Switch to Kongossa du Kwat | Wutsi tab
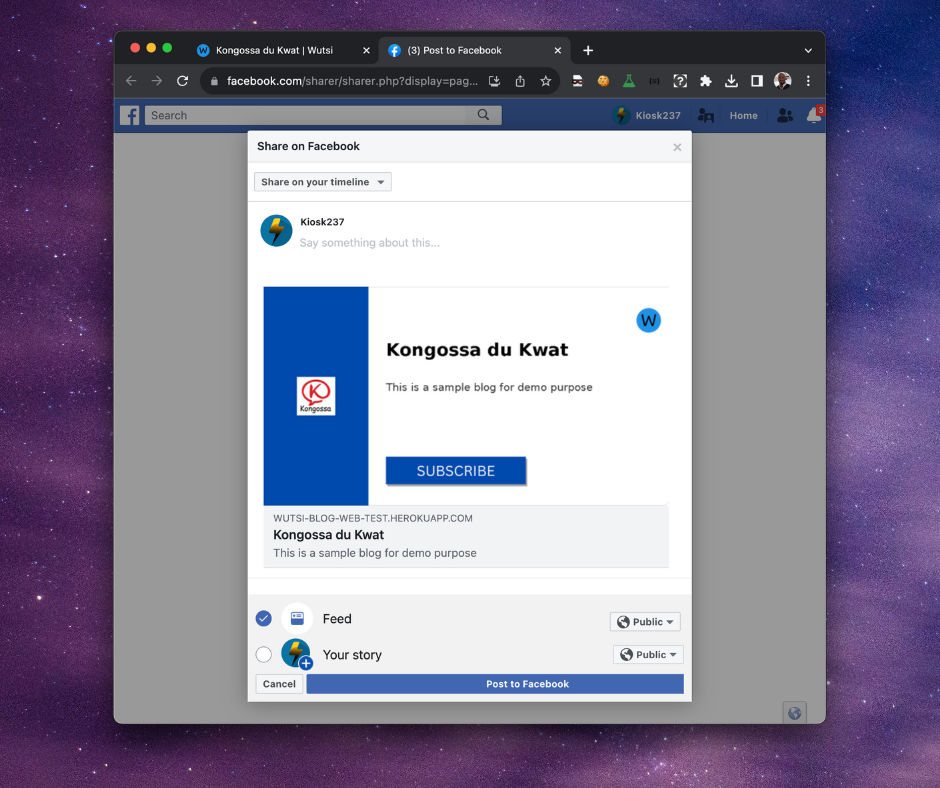940x788 pixels. pyautogui.click(x=275, y=50)
